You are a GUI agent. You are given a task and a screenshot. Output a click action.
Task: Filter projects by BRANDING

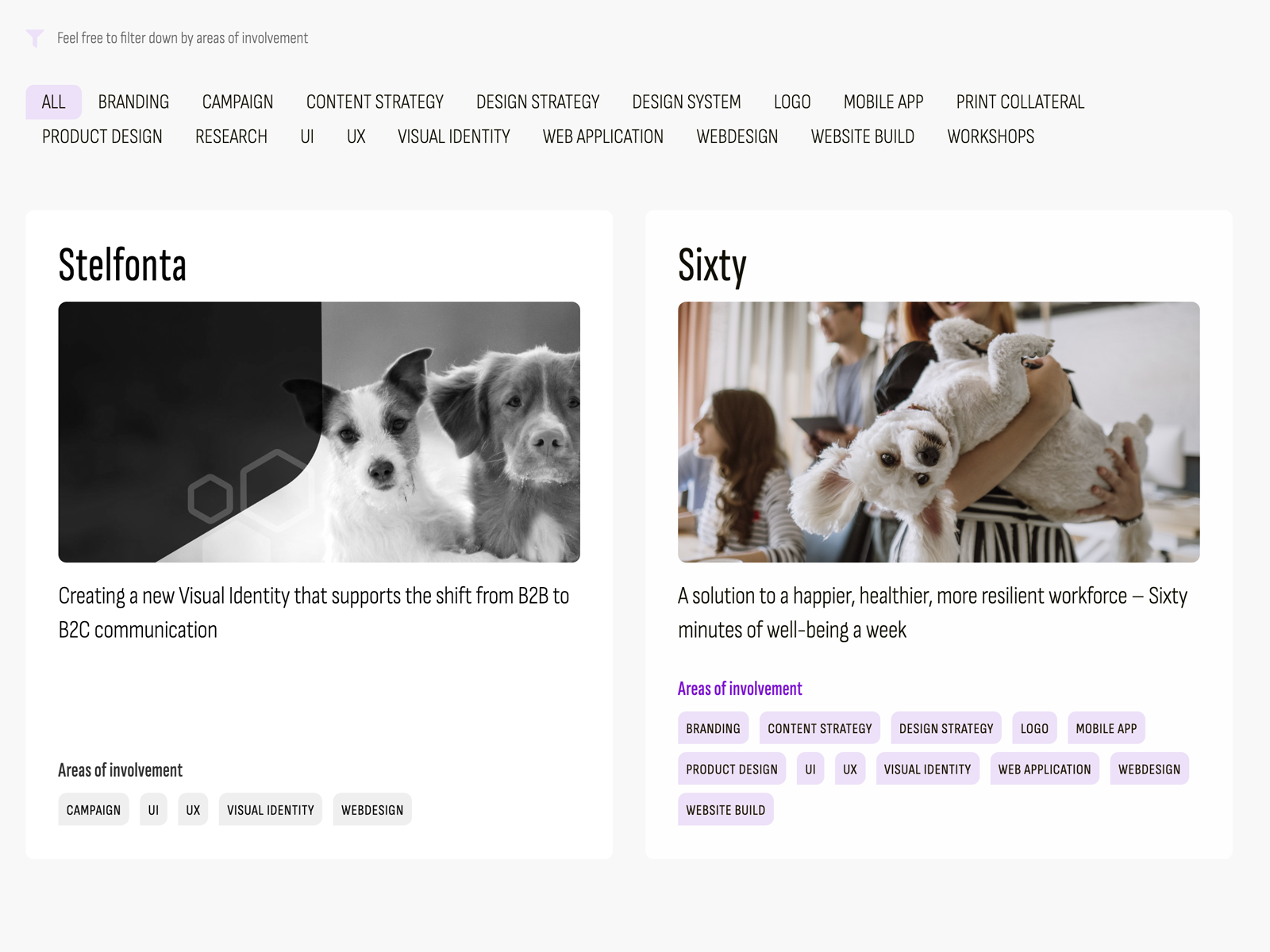click(x=133, y=102)
